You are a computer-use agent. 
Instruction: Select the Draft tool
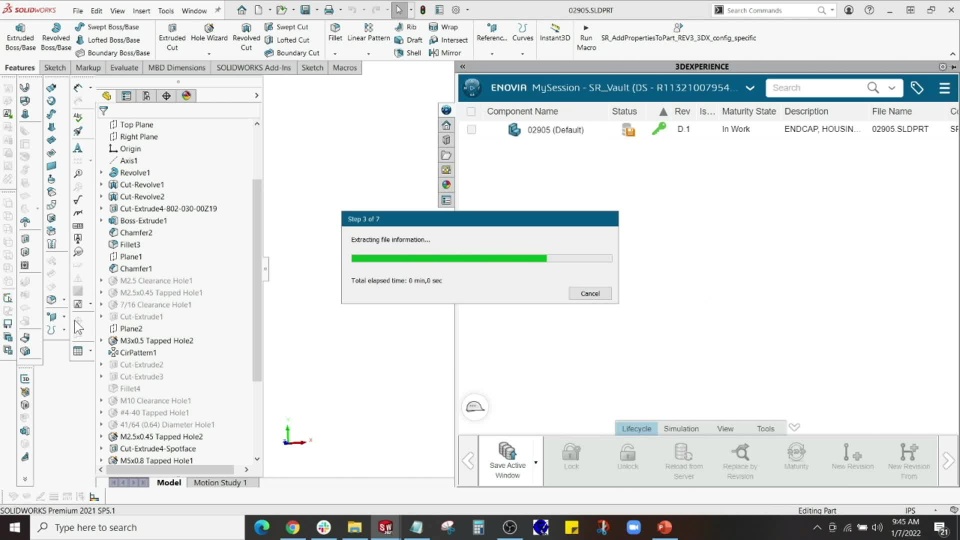(x=408, y=40)
